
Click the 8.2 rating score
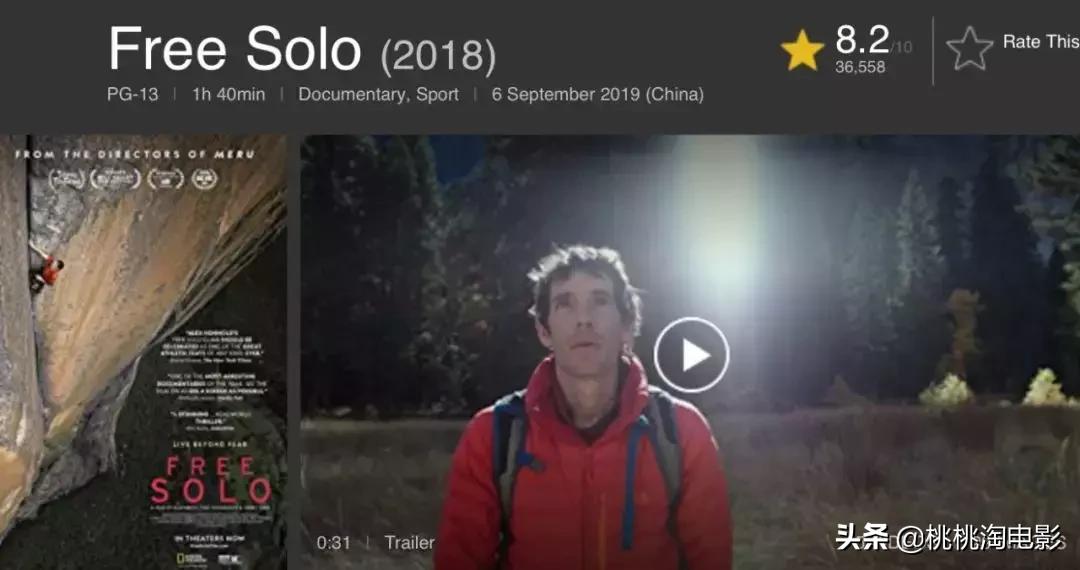coord(862,39)
